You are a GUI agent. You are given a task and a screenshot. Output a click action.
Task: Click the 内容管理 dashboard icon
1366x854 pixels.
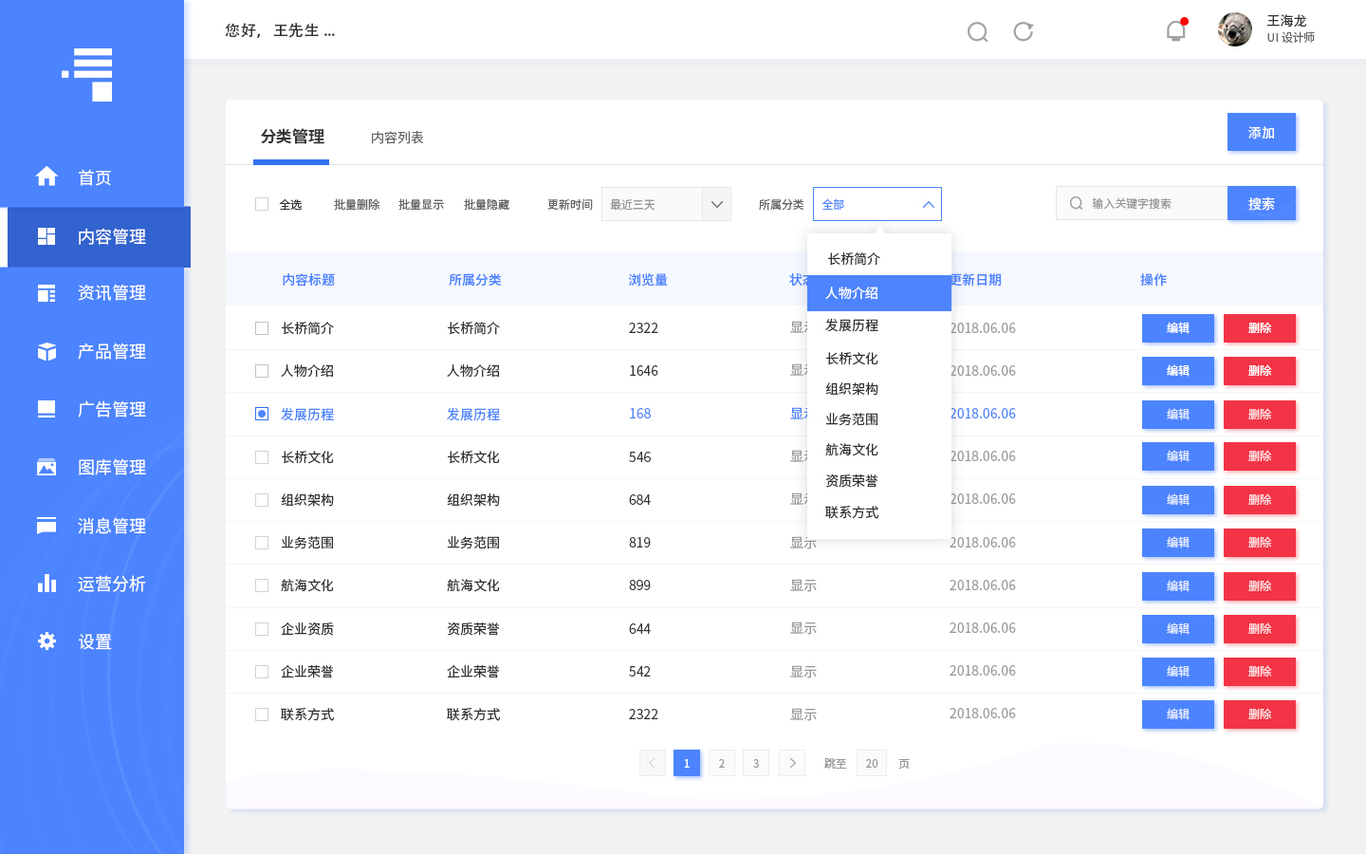pos(46,236)
